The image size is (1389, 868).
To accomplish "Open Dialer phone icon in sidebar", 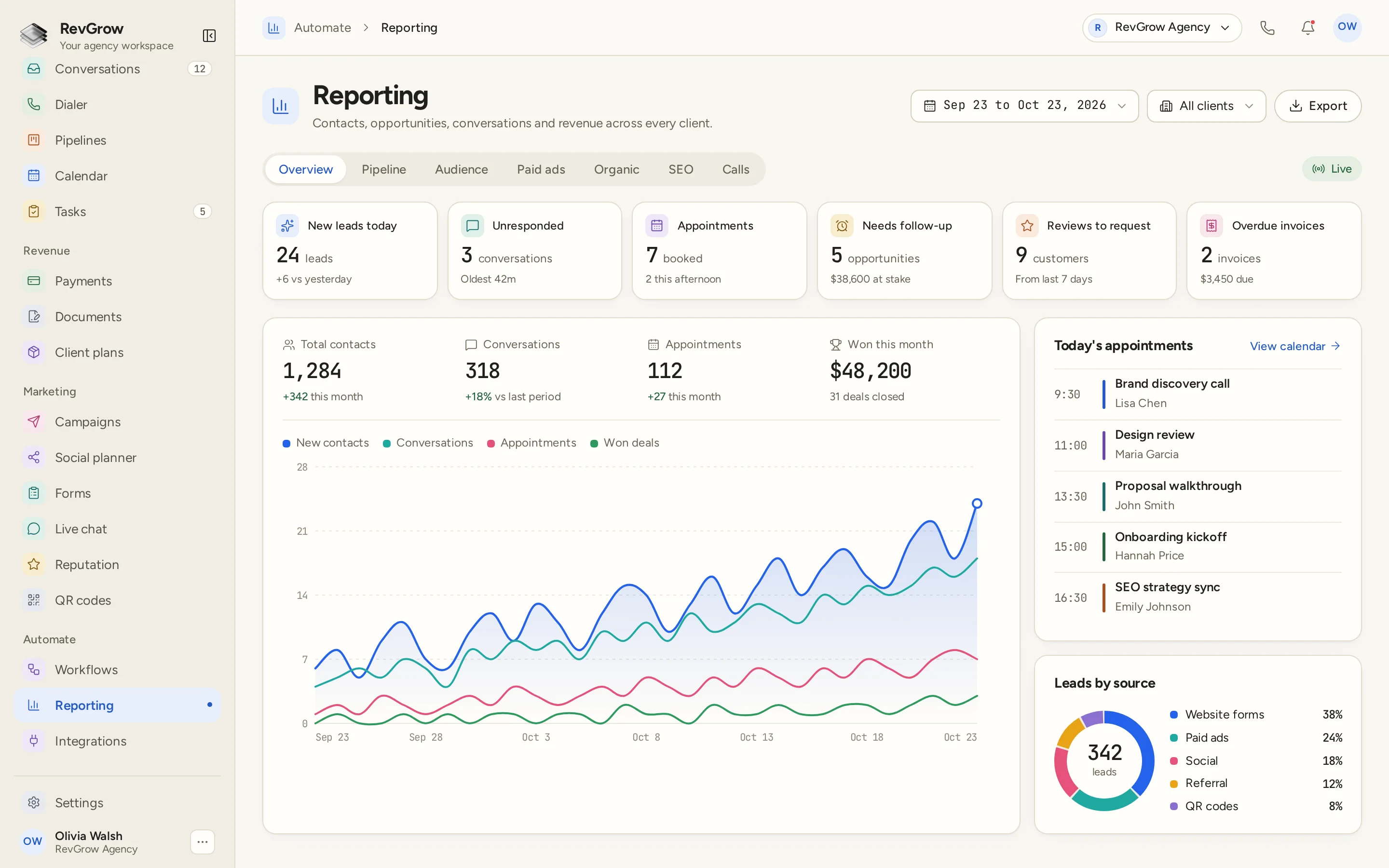I will pos(34,105).
